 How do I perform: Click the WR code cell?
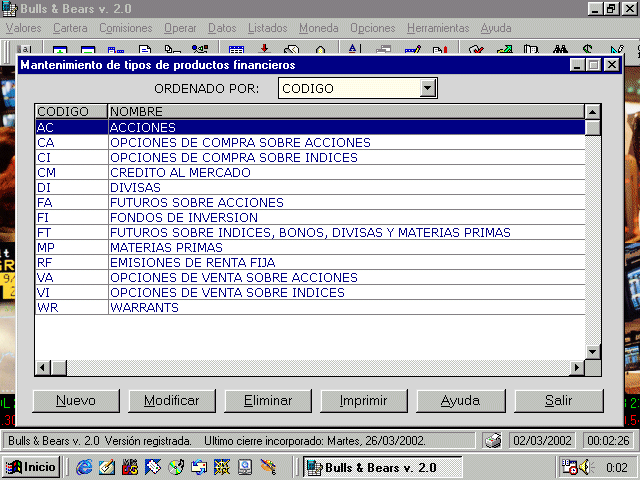71,307
